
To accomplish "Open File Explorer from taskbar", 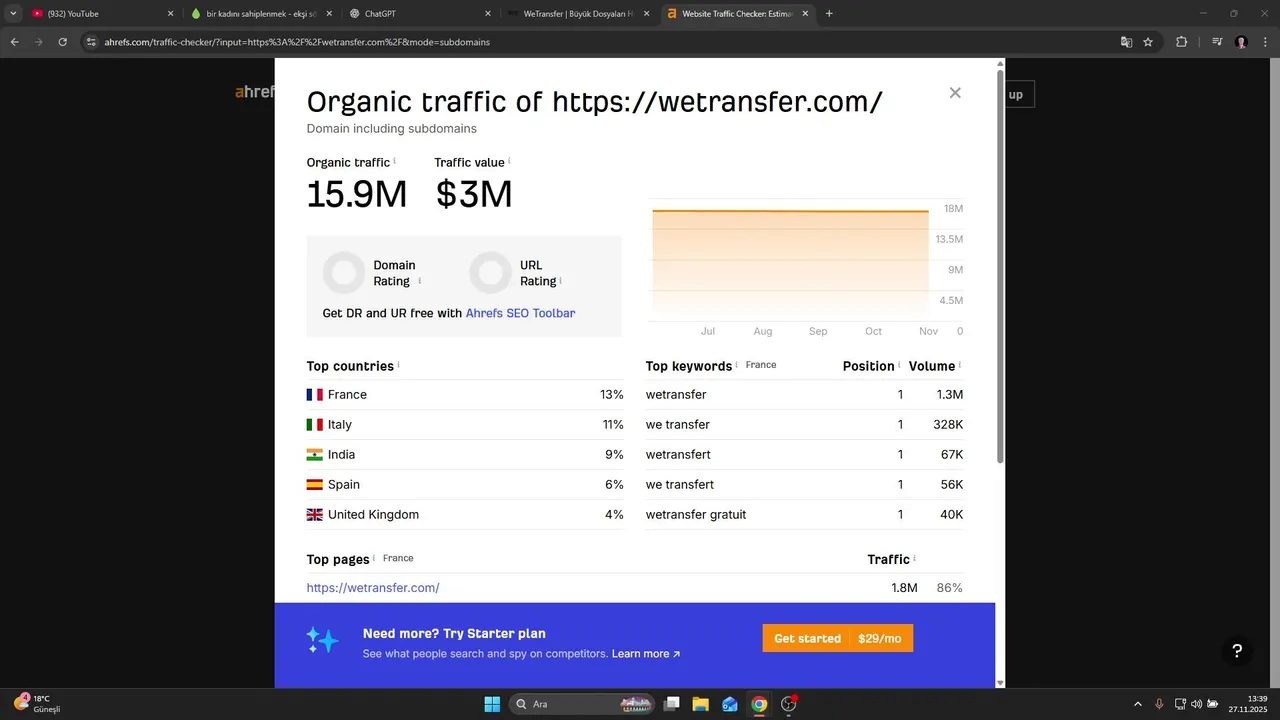I will tap(701, 704).
